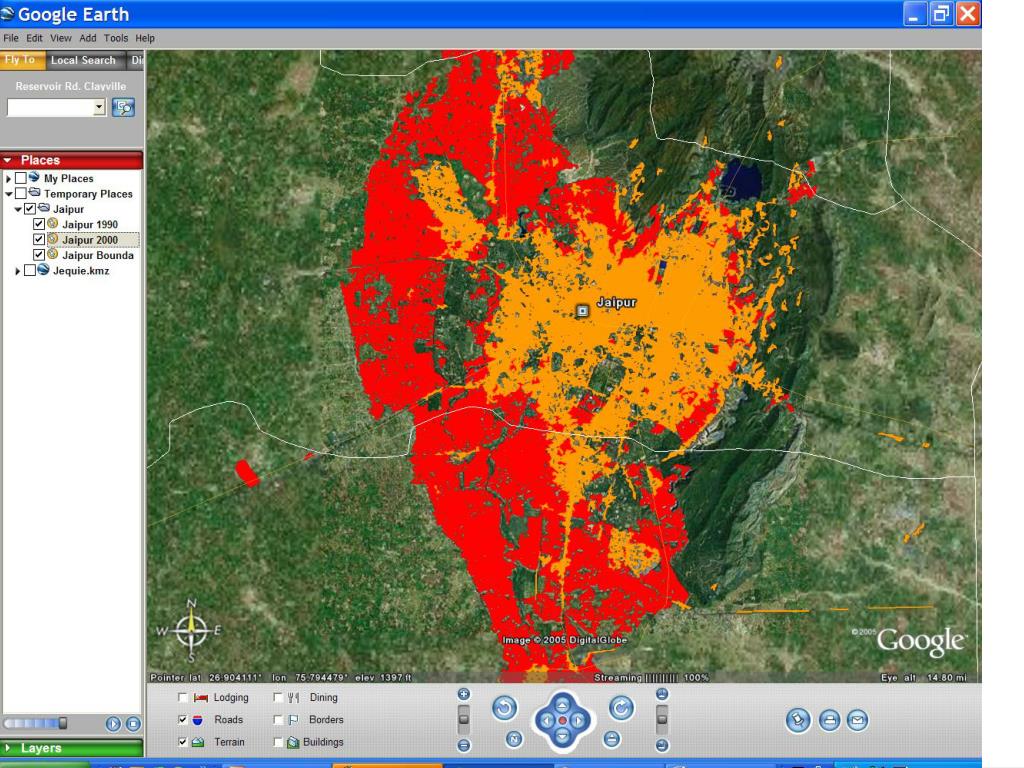Enable the Lodging layer checkbox
The width and height of the screenshot is (1024, 768).
tap(183, 697)
